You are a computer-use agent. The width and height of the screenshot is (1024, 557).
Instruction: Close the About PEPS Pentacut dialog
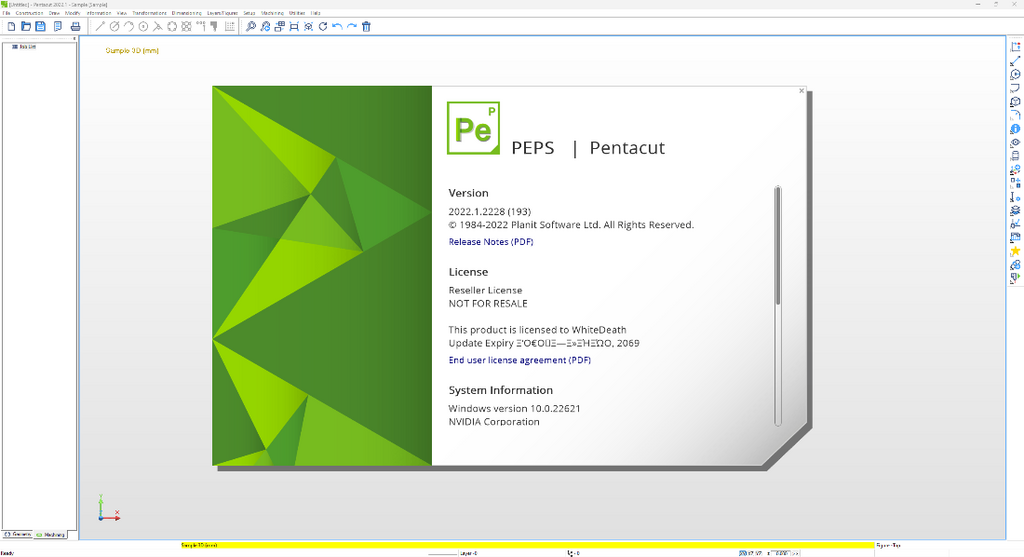(801, 91)
